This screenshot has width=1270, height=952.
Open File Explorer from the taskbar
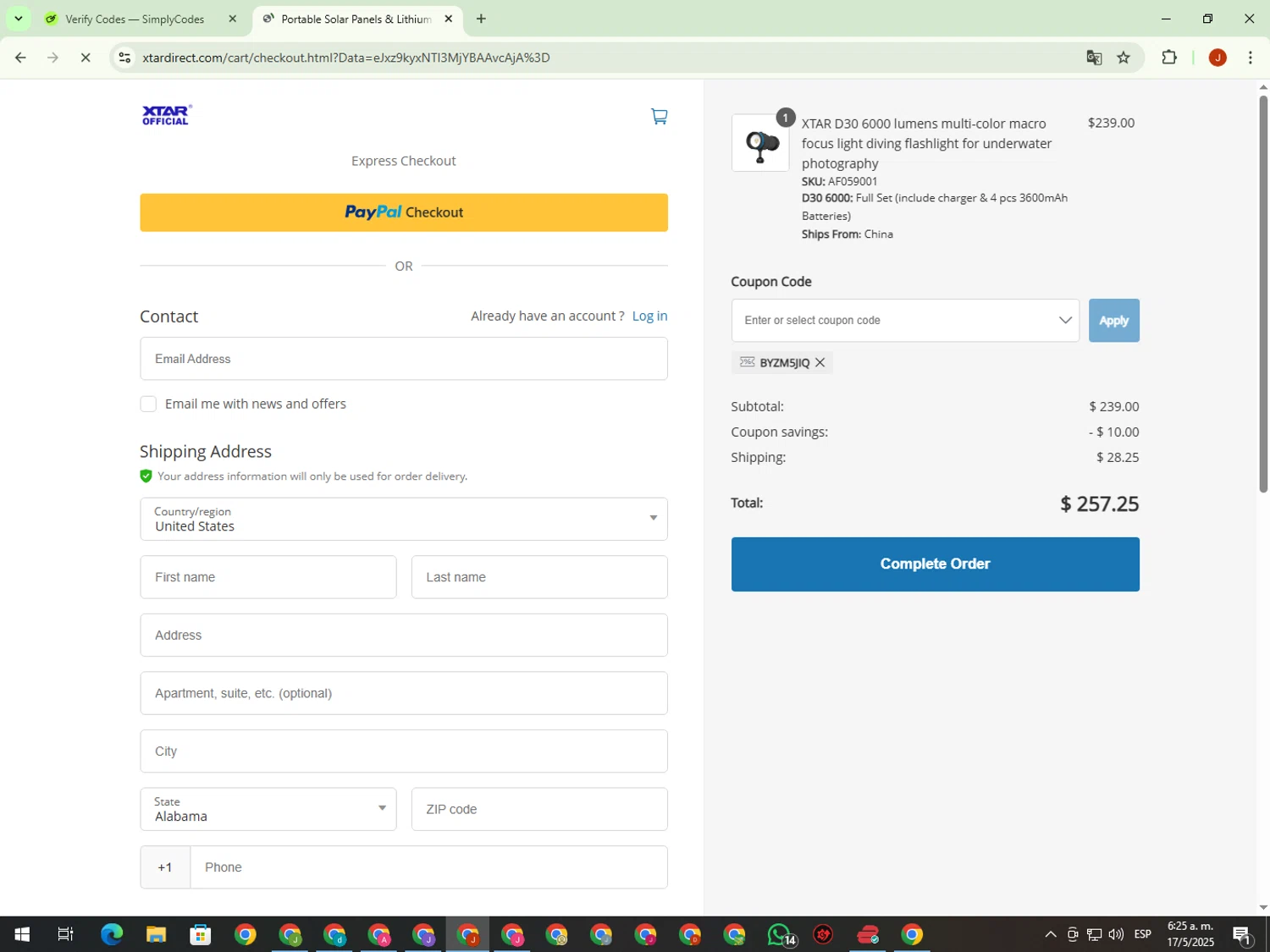(x=156, y=934)
